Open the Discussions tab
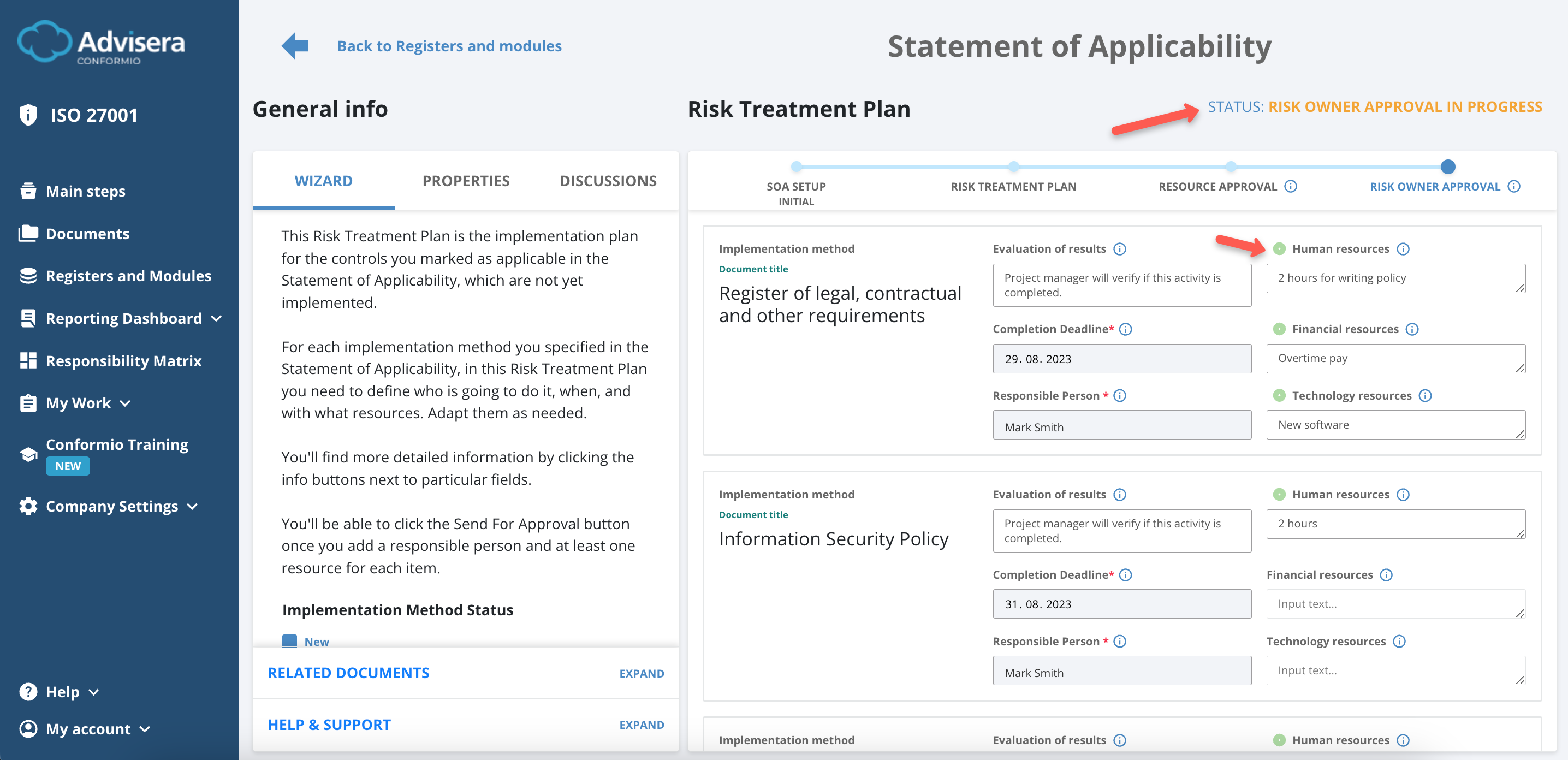This screenshot has height=760, width=1568. coord(608,180)
